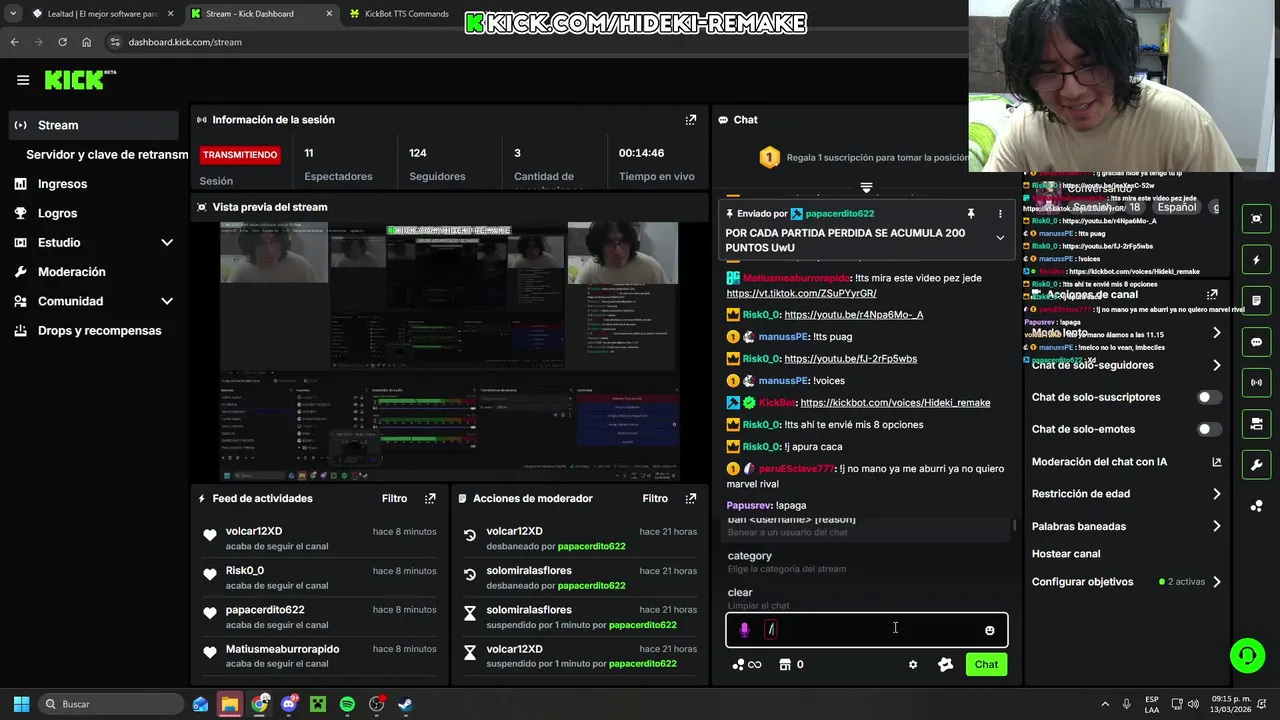Open the vt.tiktok.com link in chat
1280x720 pixels.
[x=801, y=293]
